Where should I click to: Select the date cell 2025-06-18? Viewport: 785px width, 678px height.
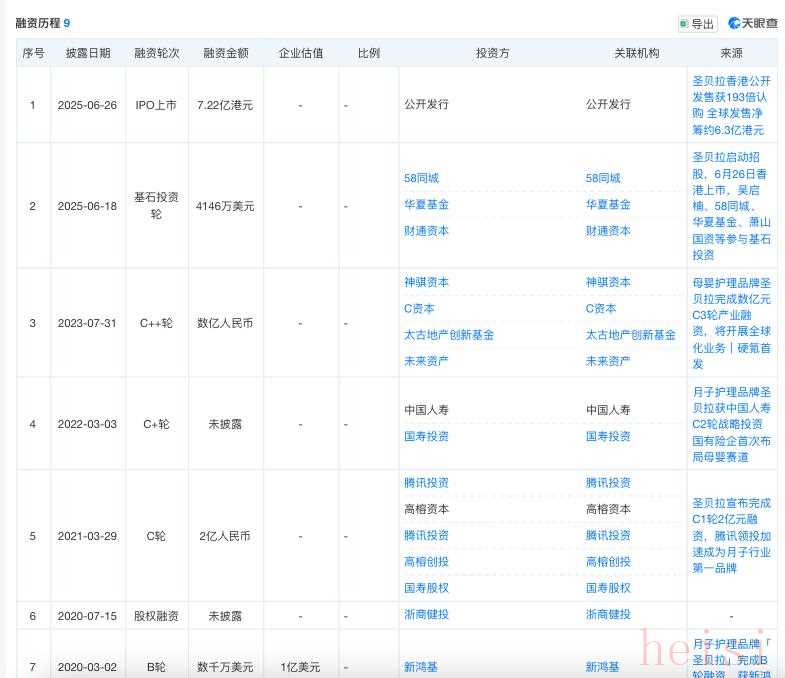87,206
